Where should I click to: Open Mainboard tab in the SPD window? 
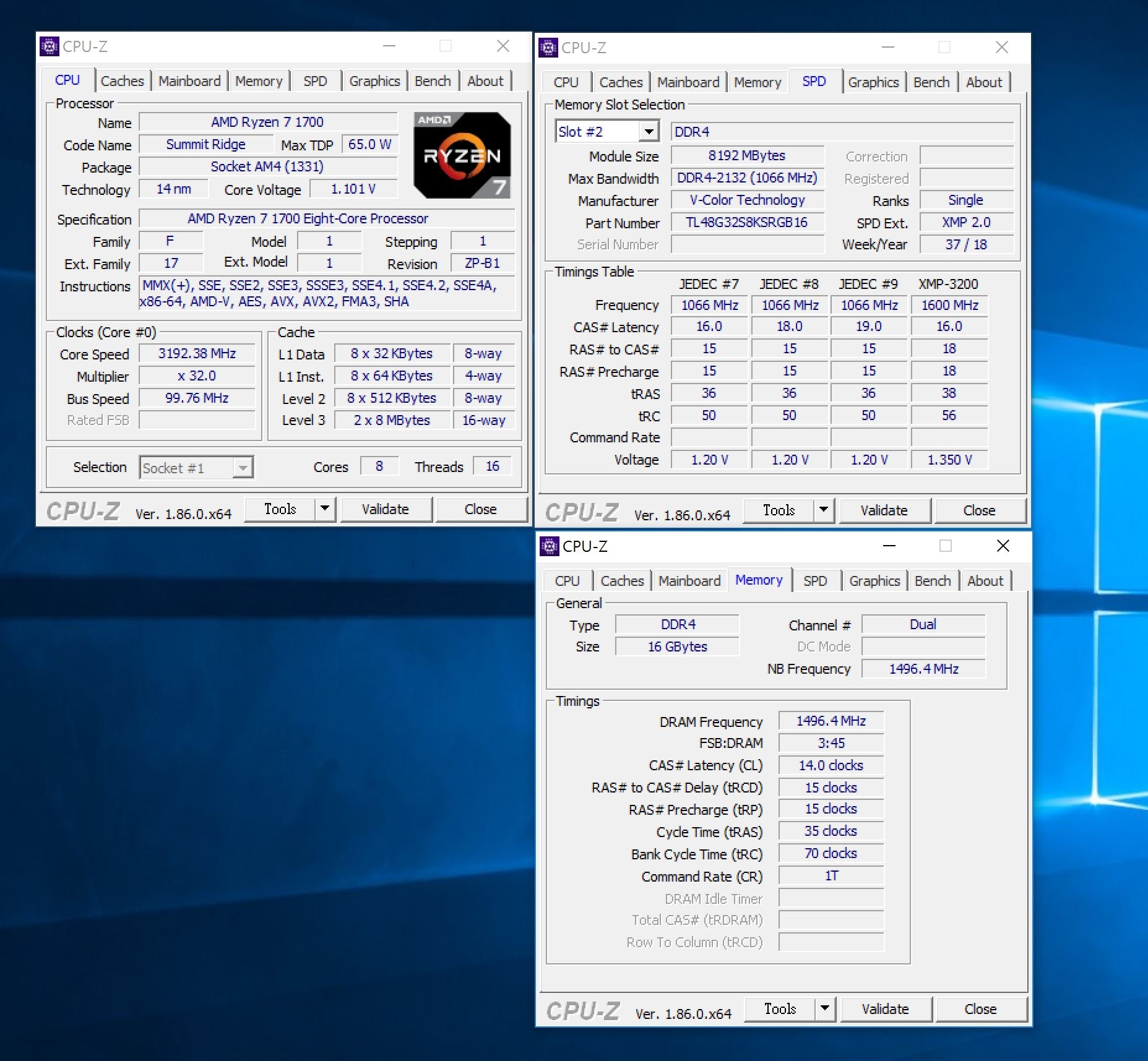coord(688,82)
